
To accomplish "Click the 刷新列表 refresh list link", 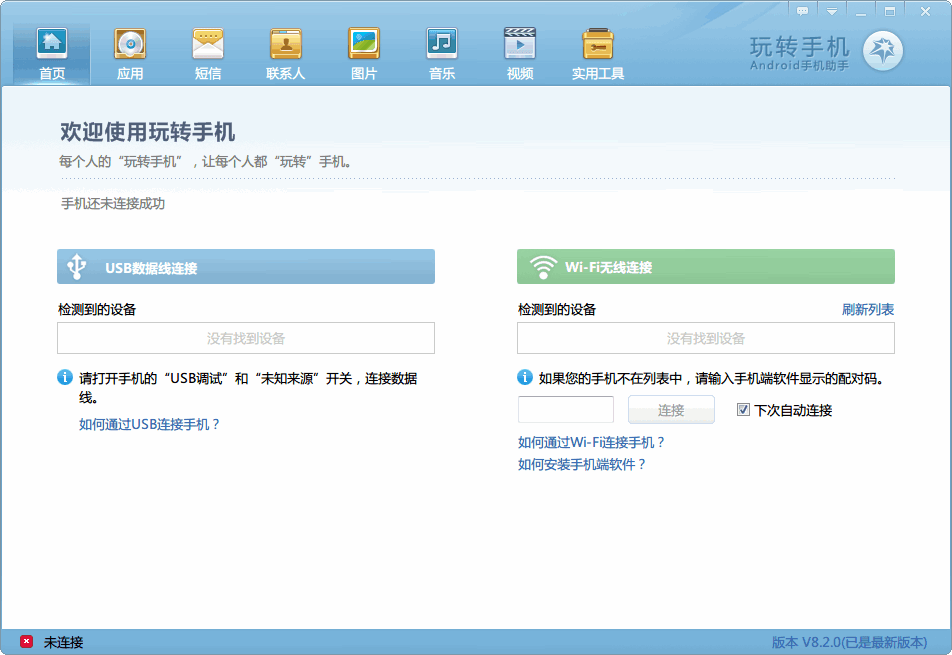I will [x=867, y=310].
